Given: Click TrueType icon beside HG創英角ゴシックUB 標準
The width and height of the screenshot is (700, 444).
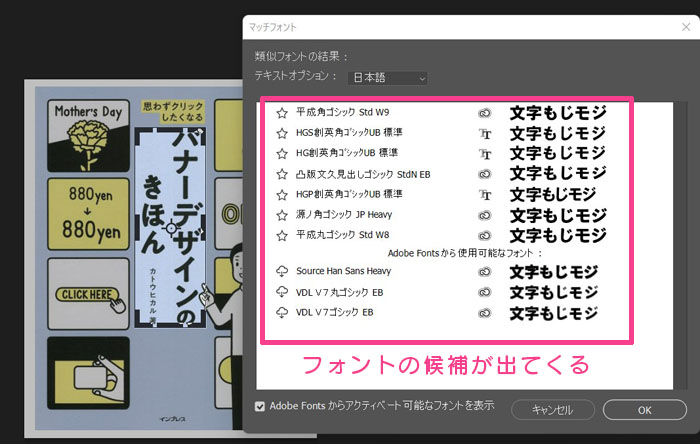Looking at the screenshot, I should click(x=485, y=154).
